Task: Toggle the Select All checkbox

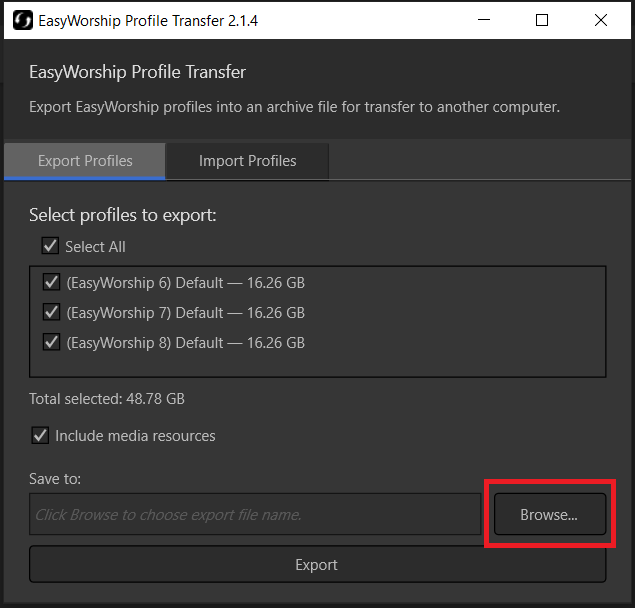Action: [x=50, y=246]
